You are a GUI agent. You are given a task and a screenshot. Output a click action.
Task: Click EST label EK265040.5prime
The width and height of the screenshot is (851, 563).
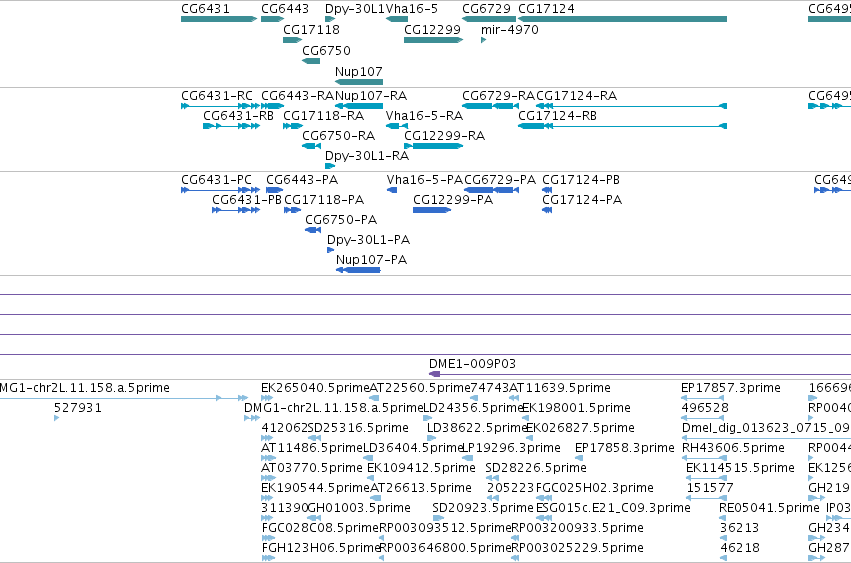315,388
